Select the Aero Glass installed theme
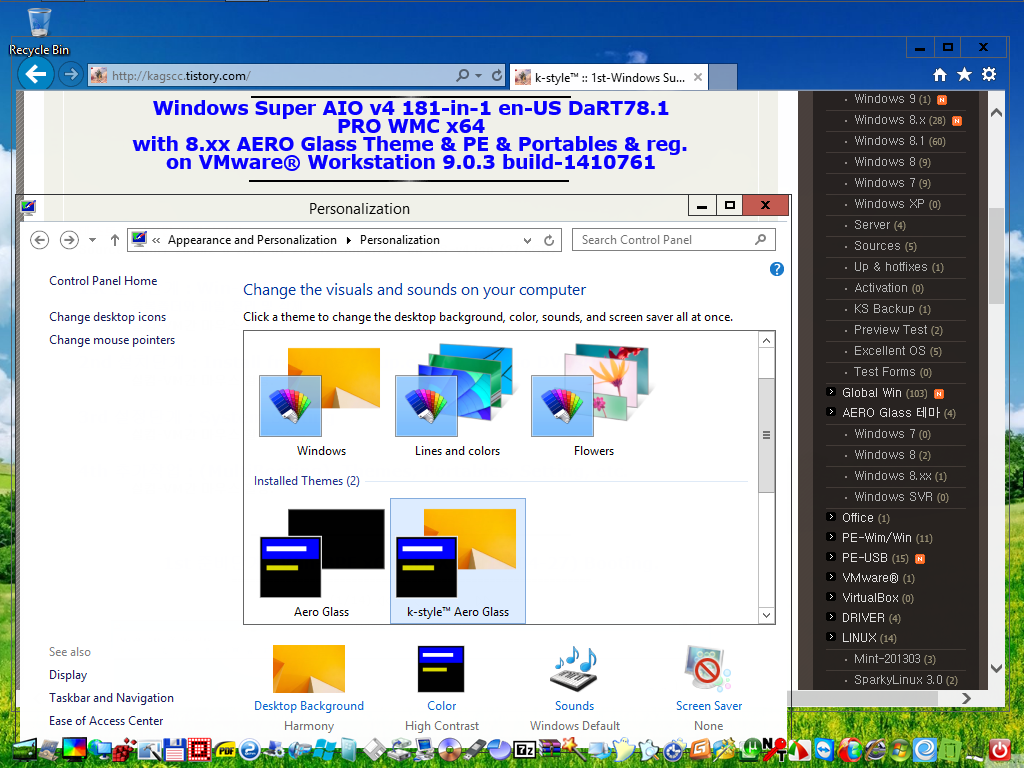The width and height of the screenshot is (1024, 768). point(321,561)
